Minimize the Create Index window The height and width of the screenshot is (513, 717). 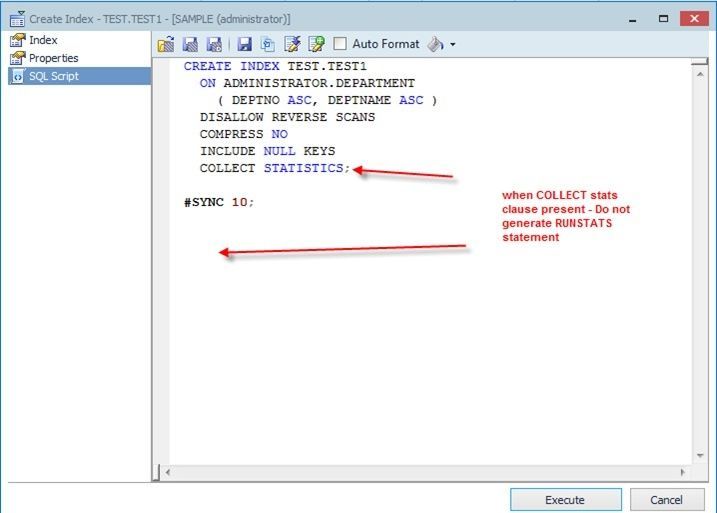(x=633, y=19)
